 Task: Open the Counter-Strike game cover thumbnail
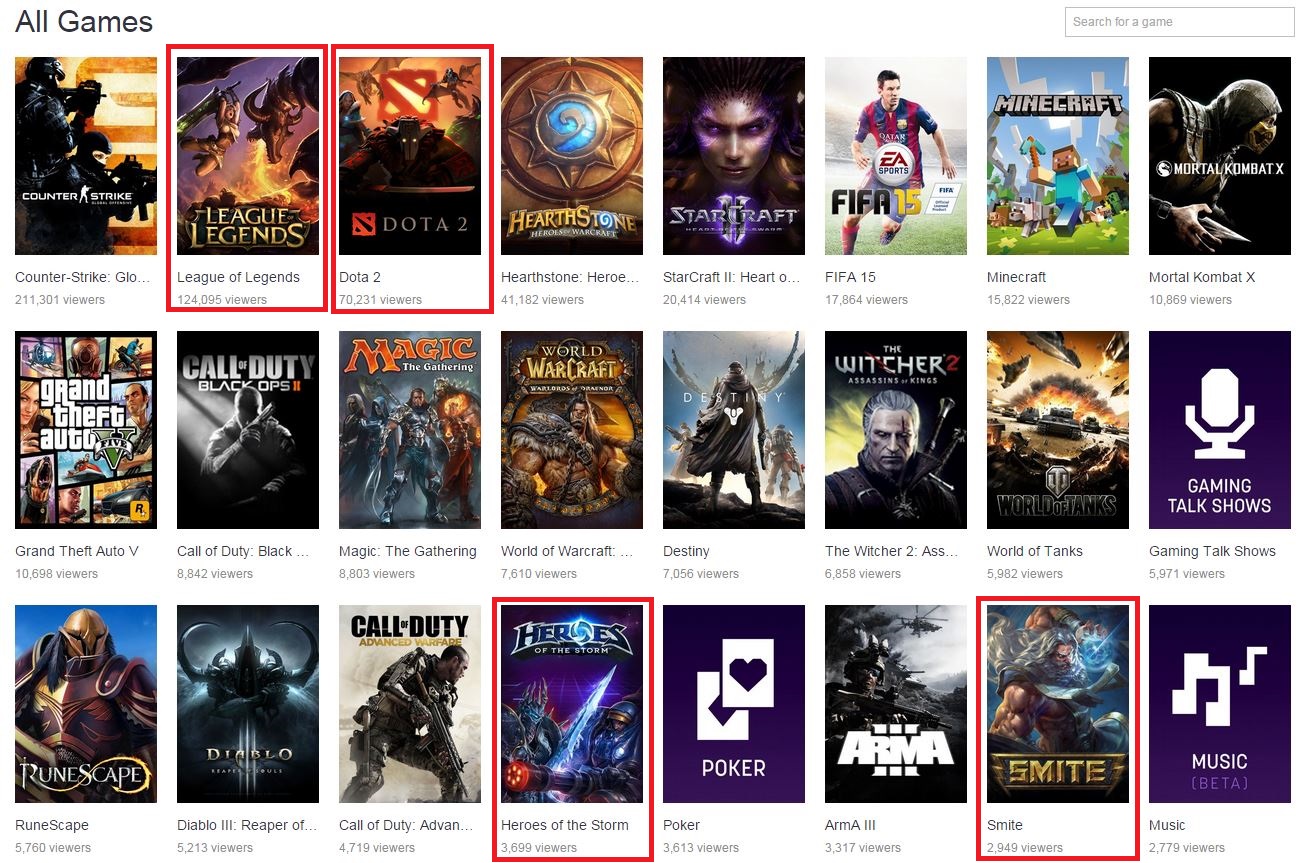tap(86, 156)
